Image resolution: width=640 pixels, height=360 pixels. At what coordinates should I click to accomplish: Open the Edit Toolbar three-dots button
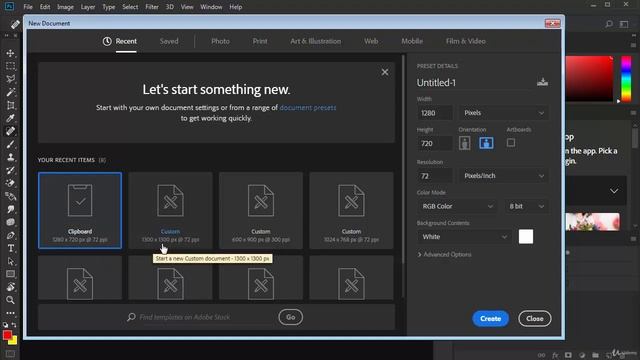[x=10, y=313]
